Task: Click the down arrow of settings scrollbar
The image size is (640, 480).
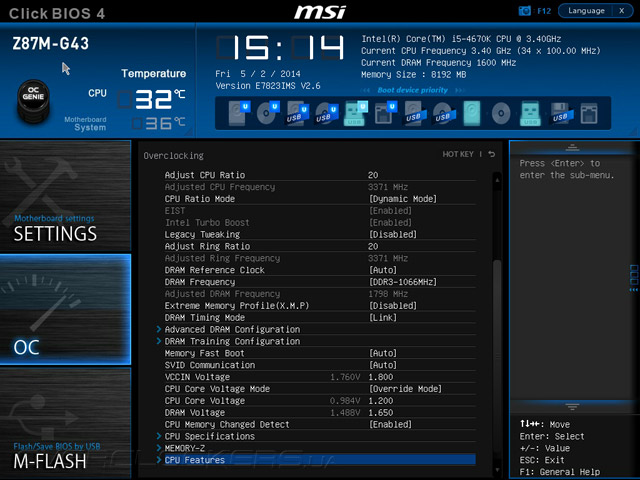Action: coord(497,470)
